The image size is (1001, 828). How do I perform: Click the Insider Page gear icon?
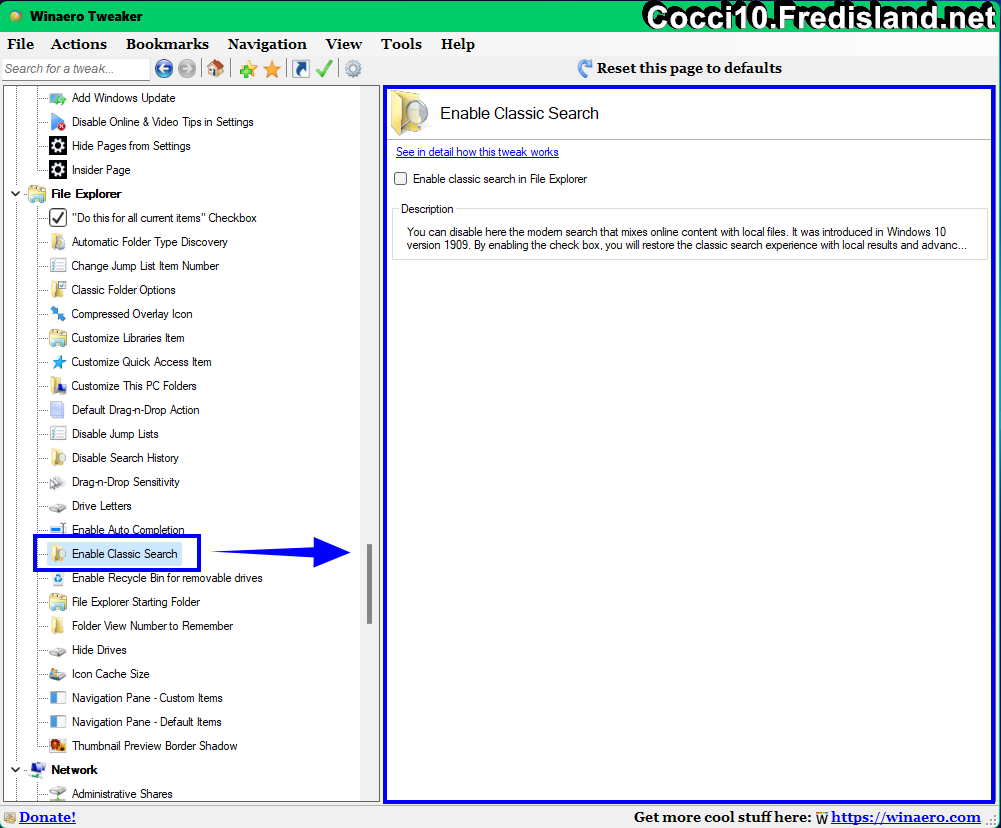[58, 170]
